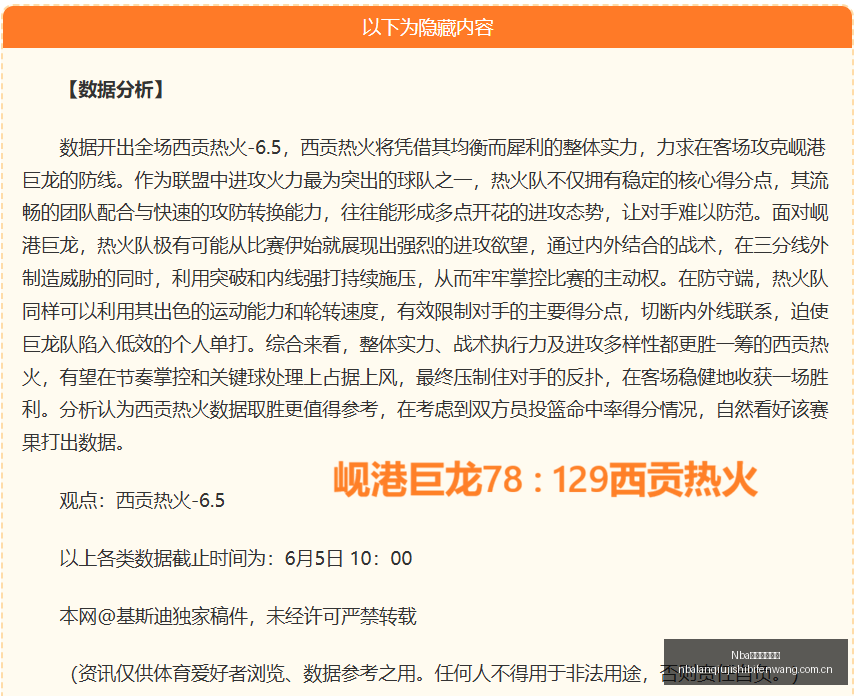Click the sentence 综合来看，整体实力
Screen dimensions: 859x696
click(350, 344)
